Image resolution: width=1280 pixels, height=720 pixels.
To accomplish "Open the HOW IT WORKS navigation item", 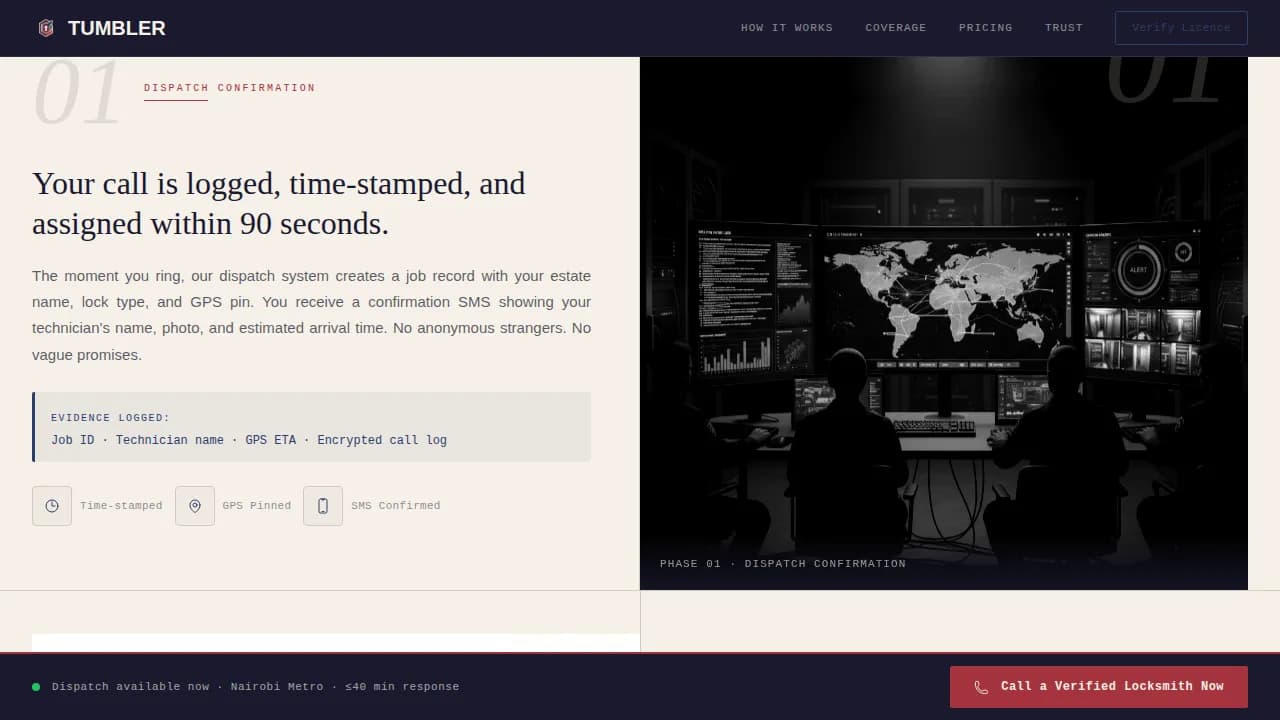I will pos(787,28).
